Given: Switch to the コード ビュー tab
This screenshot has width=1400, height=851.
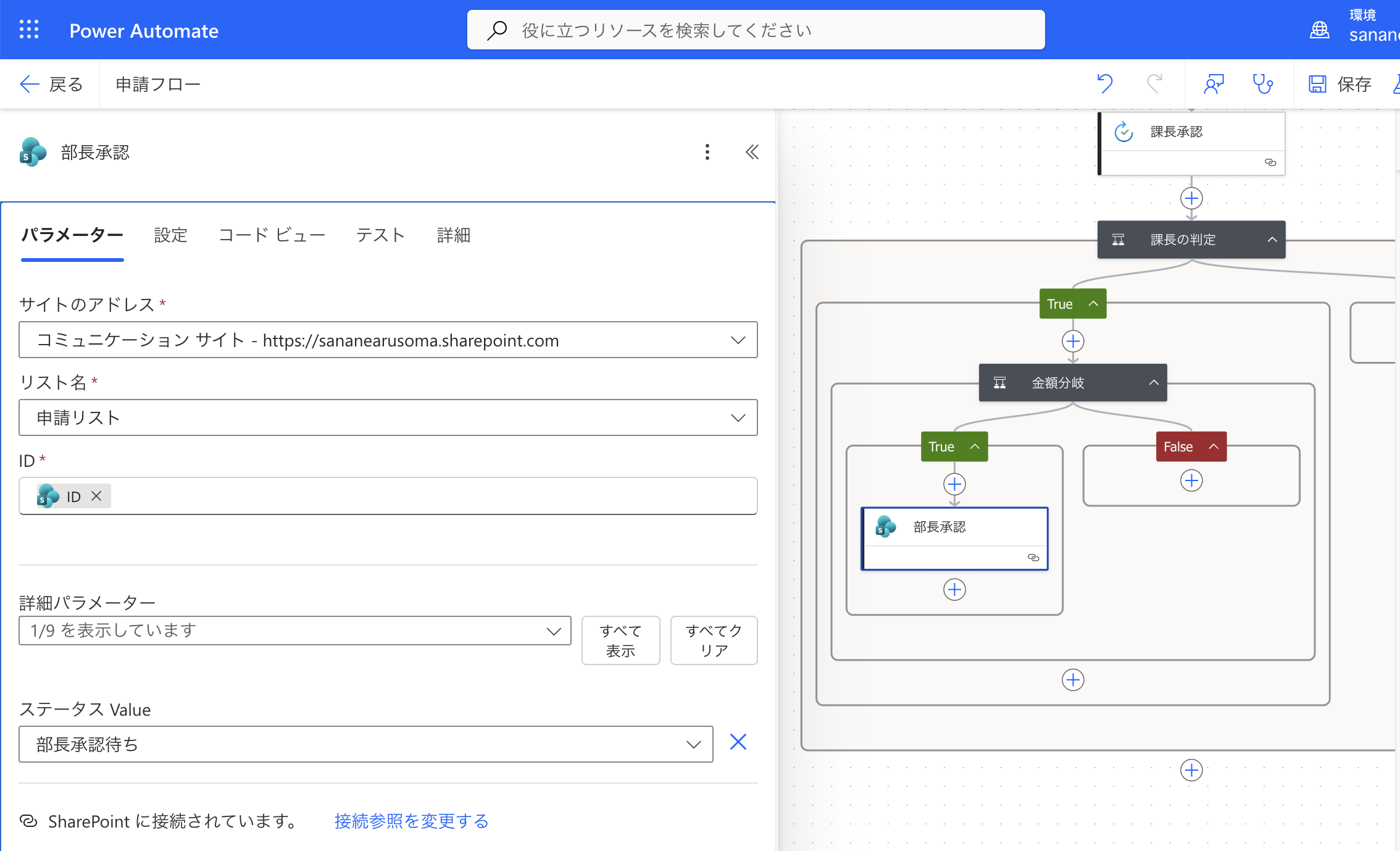Looking at the screenshot, I should pyautogui.click(x=272, y=235).
